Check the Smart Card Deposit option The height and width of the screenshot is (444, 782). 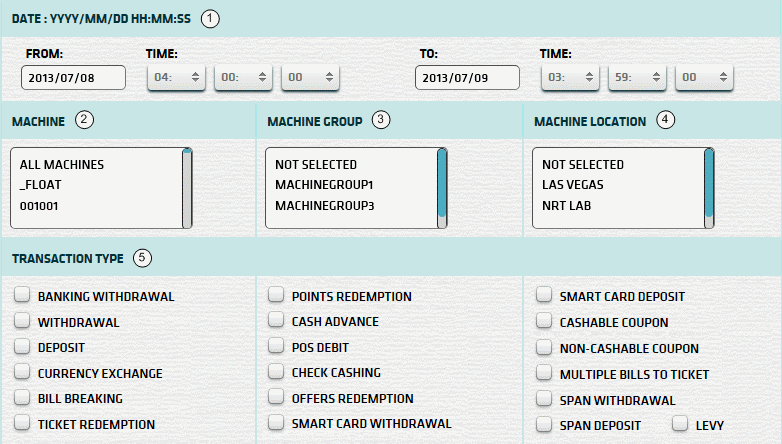[x=544, y=296]
